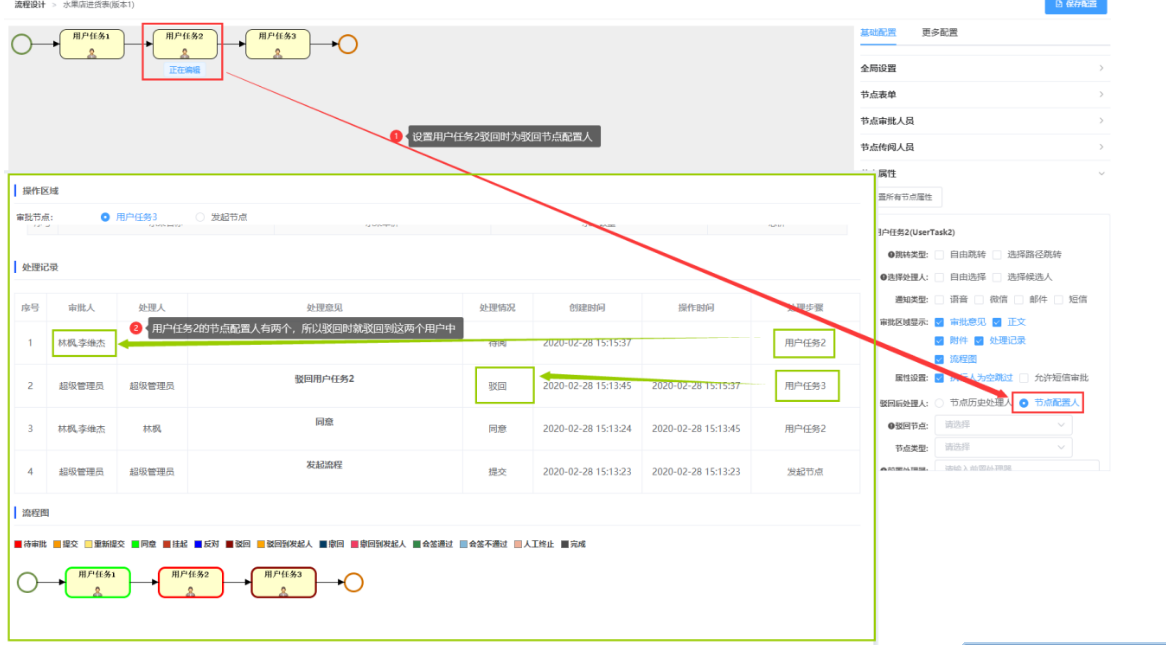Viewport: 1166px width, 645px height.
Task: Click the 处理意见 column header
Action: pyautogui.click(x=324, y=307)
